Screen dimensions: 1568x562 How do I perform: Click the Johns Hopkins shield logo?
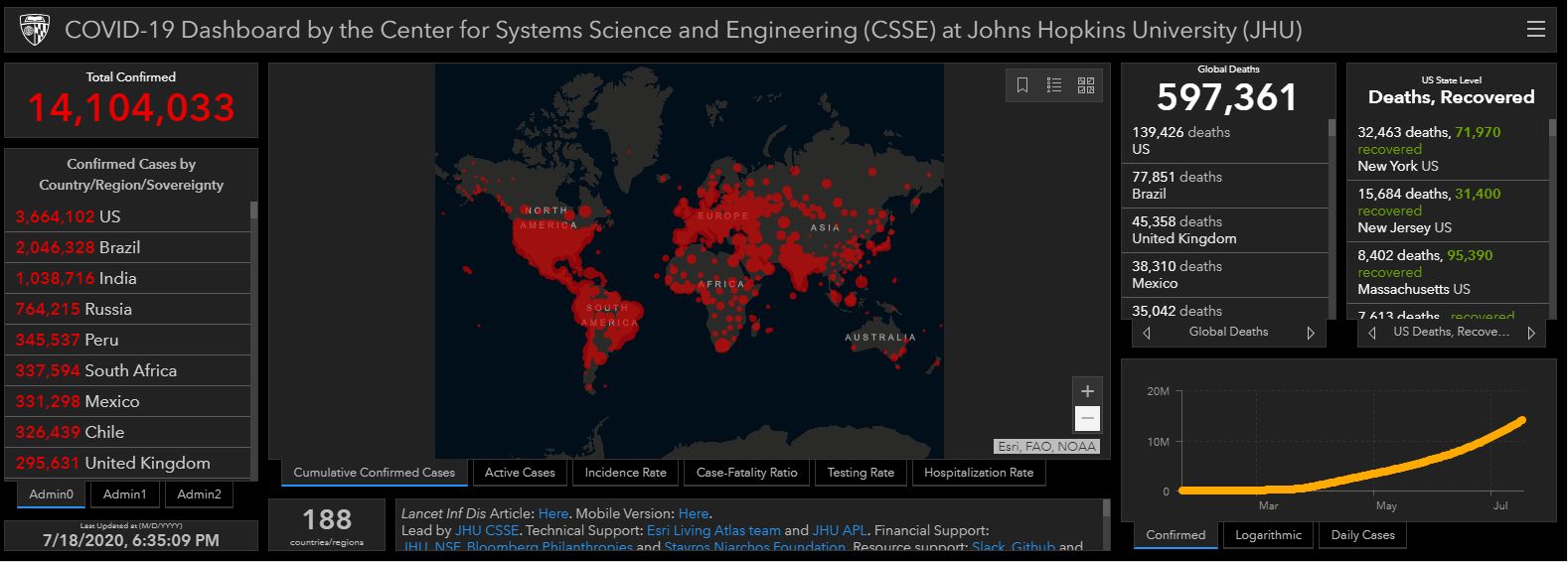click(x=34, y=30)
